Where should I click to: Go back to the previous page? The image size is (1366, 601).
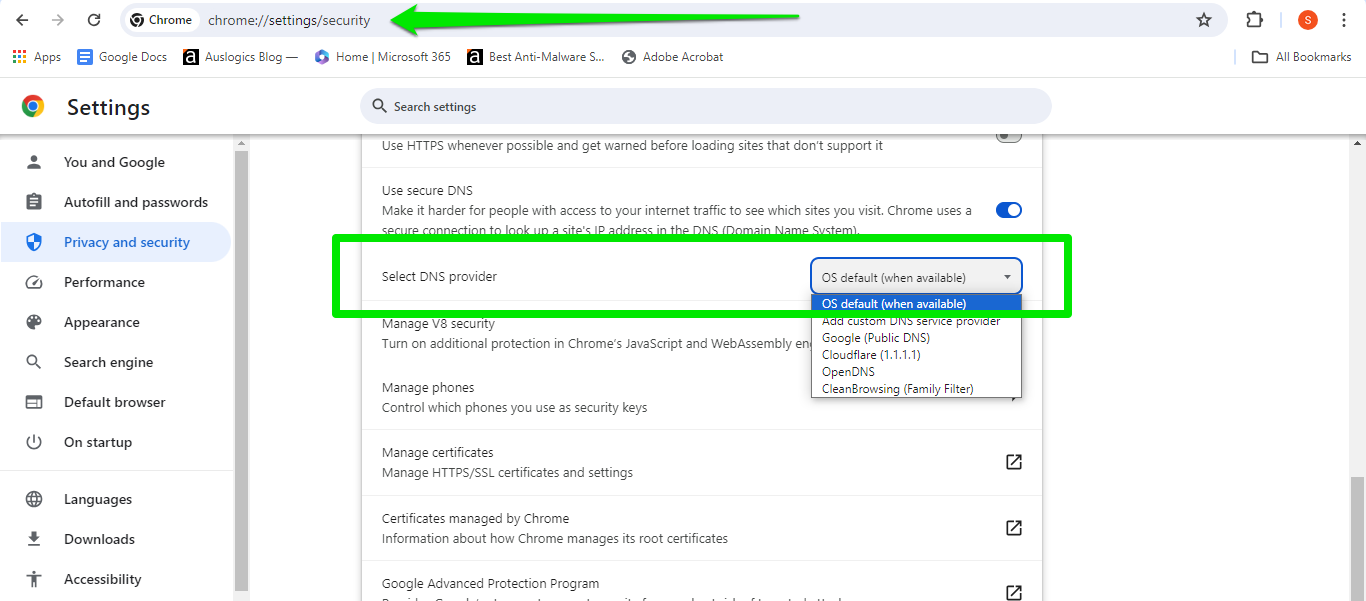[x=22, y=20]
